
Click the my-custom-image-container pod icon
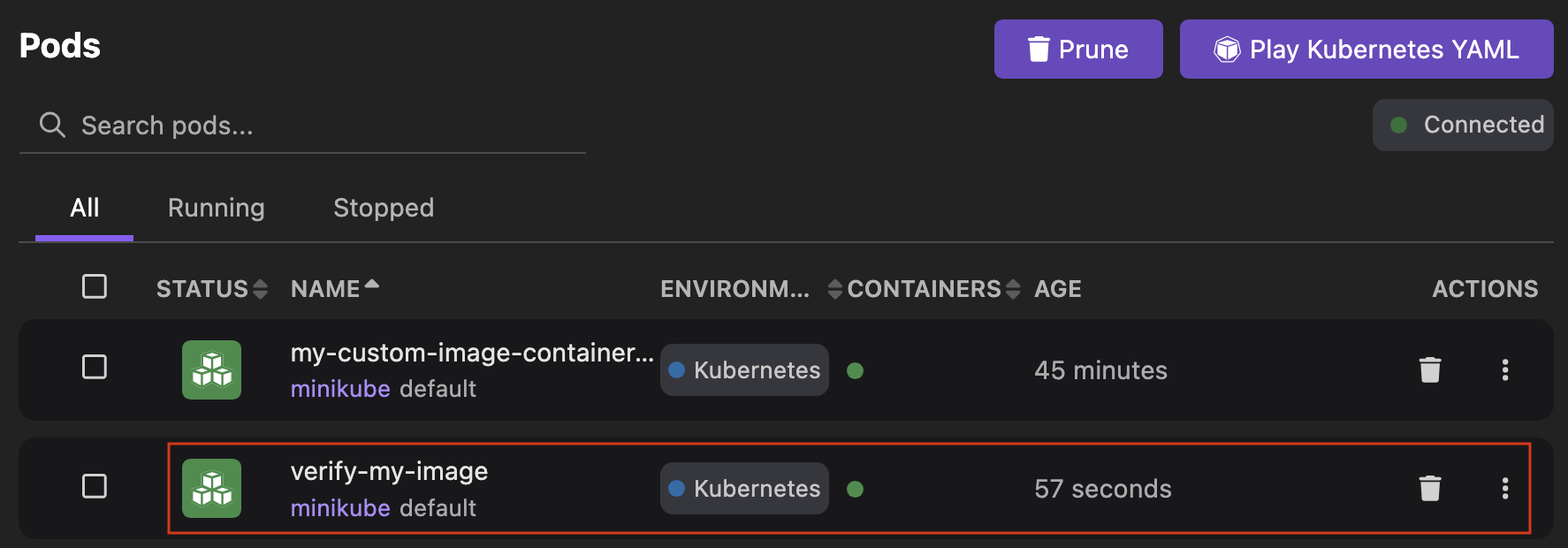(211, 370)
